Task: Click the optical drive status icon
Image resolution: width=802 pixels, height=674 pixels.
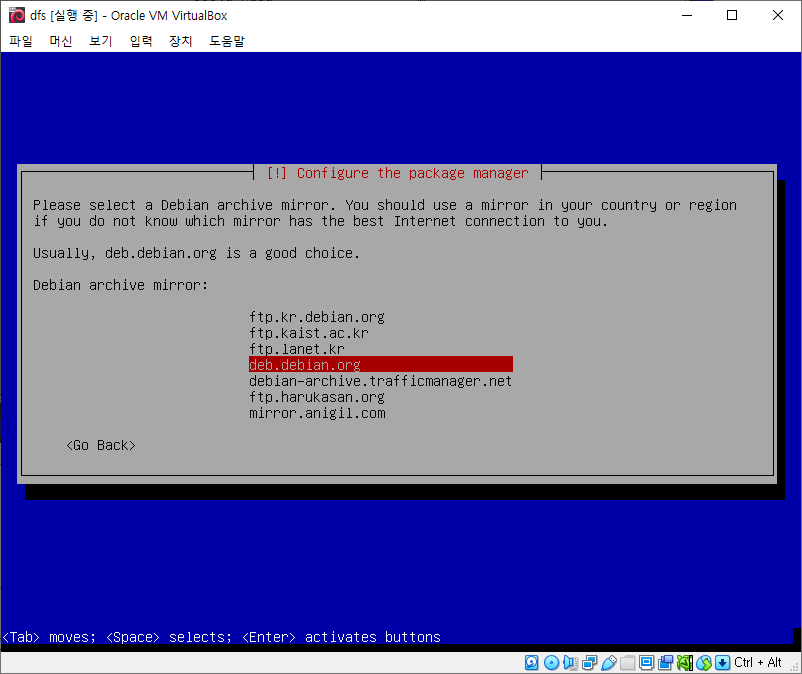Action: point(551,663)
